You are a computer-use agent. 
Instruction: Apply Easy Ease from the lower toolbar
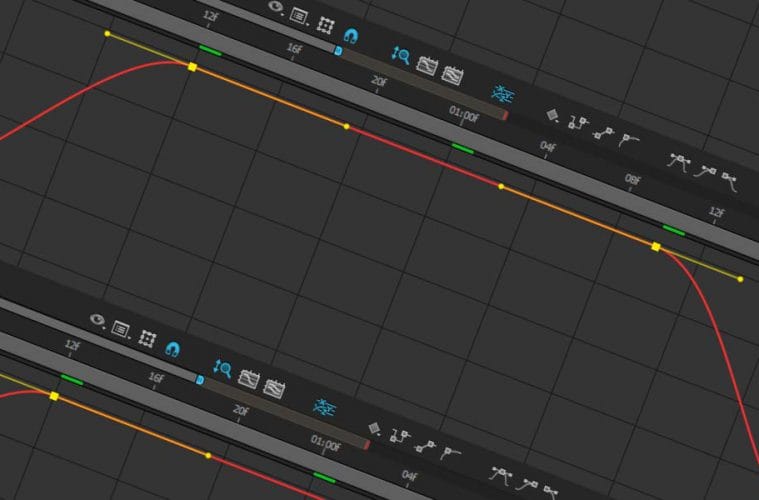tap(500, 473)
